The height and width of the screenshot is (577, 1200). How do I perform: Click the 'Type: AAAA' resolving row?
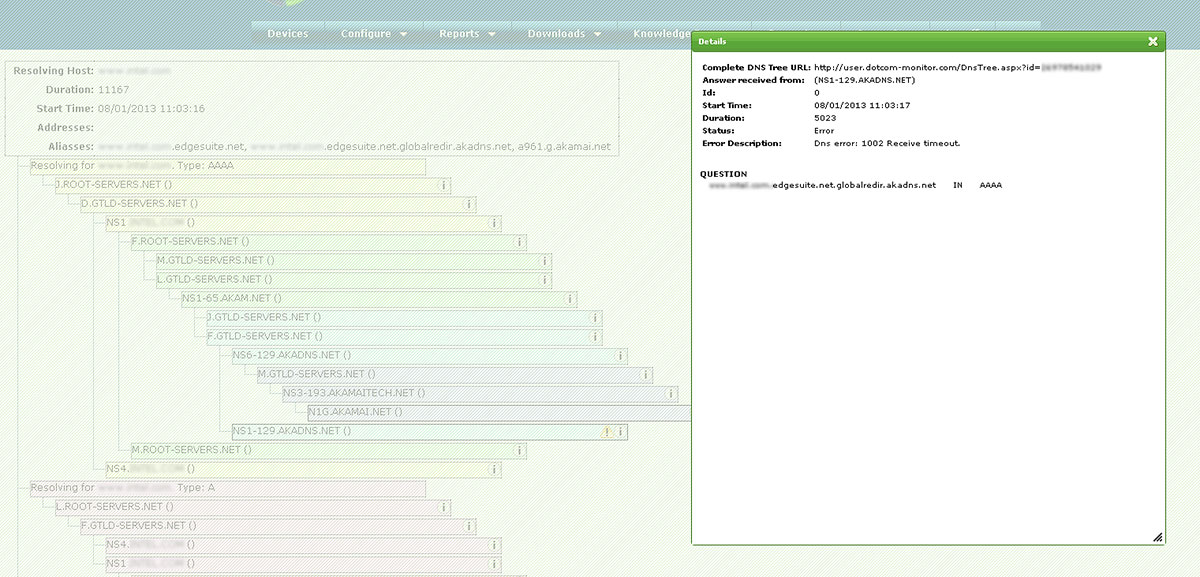(228, 166)
